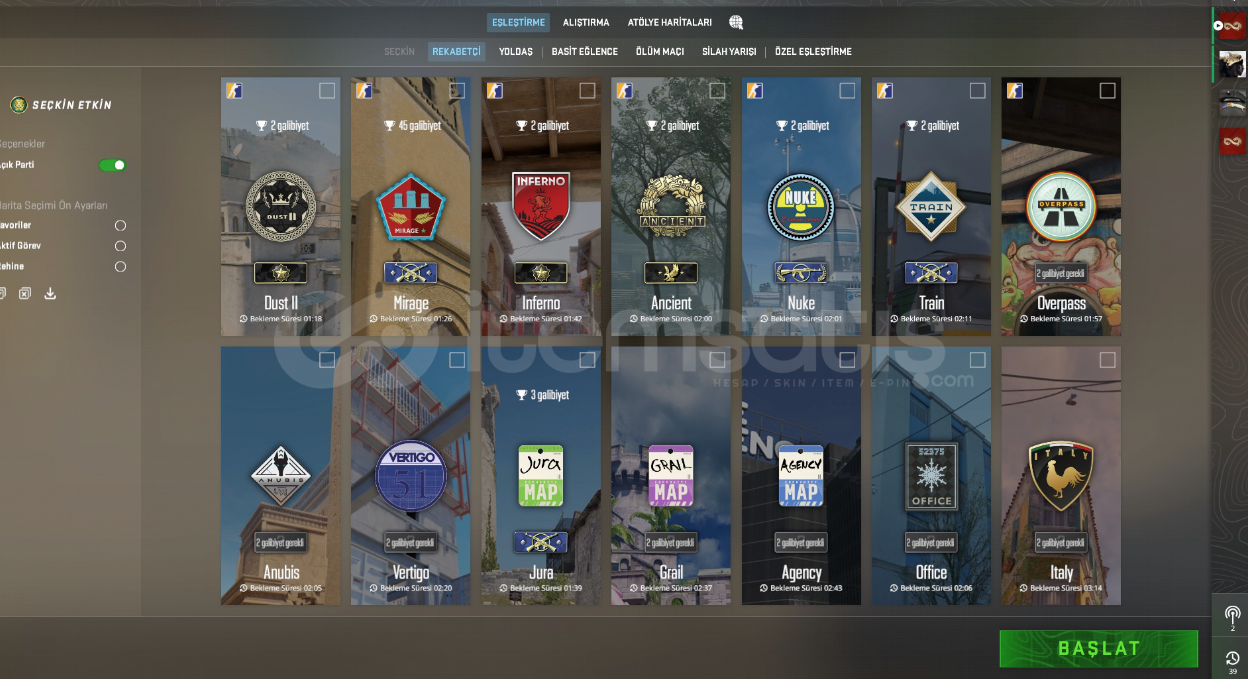Click the Italy rooster badge

tap(1061, 476)
